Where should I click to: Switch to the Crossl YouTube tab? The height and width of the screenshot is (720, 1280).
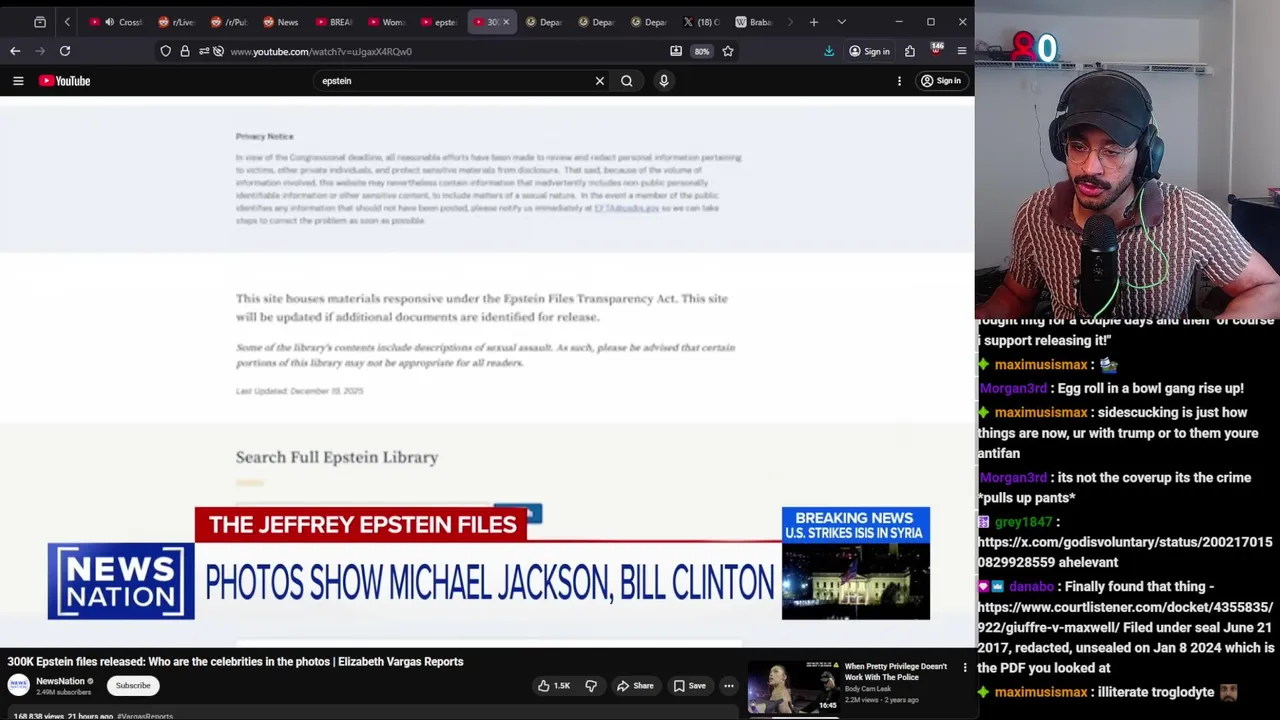click(117, 22)
